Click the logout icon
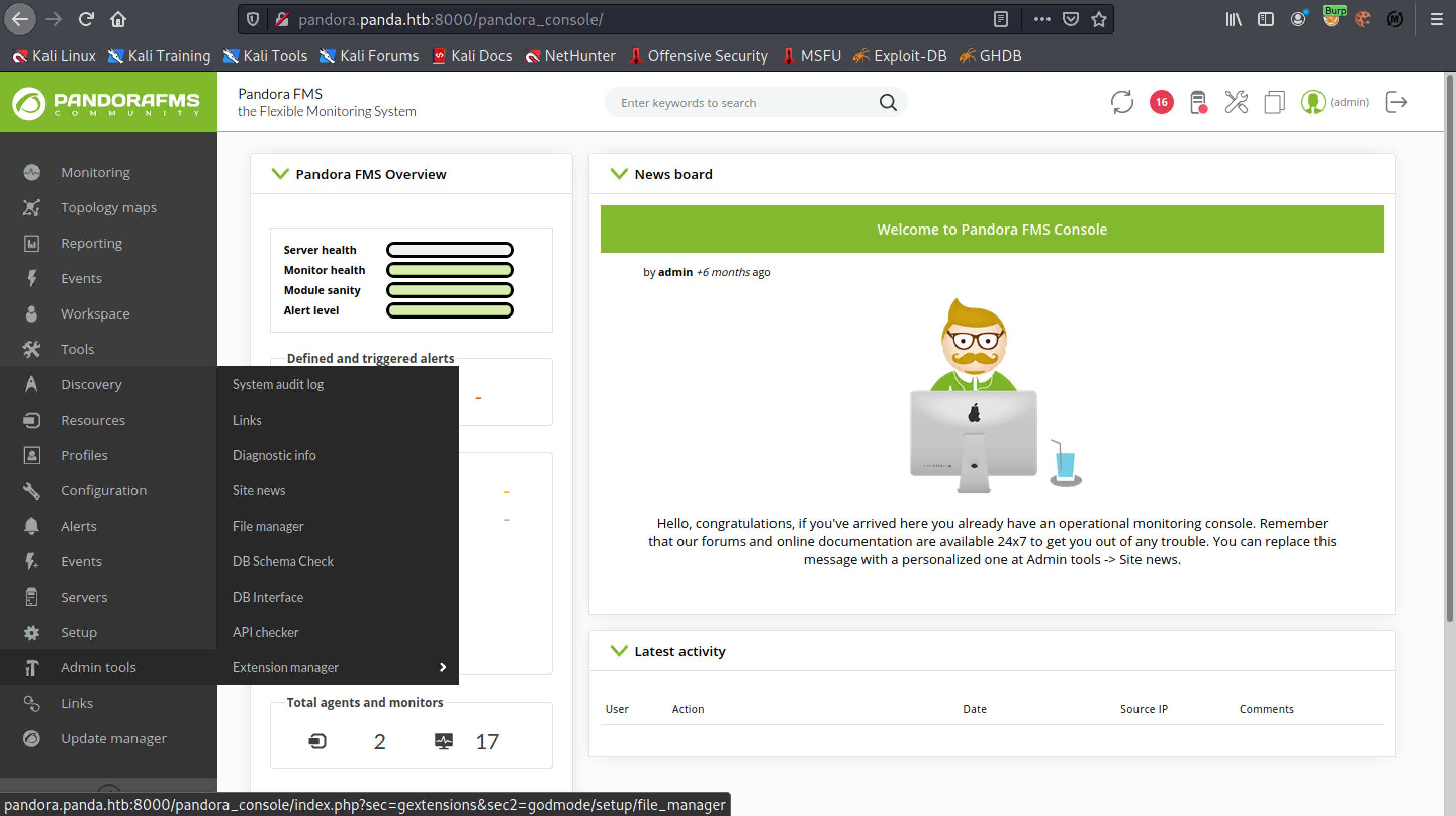1456x816 pixels. 1397,102
